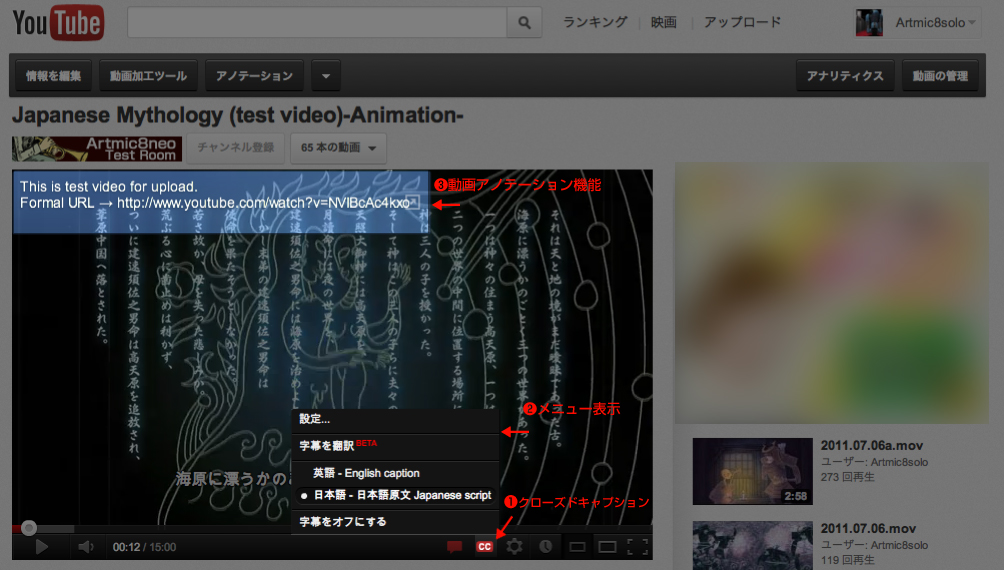This screenshot has width=1004, height=570.
Task: Open the 2011.07.06a.mov thumbnail
Action: (x=752, y=471)
